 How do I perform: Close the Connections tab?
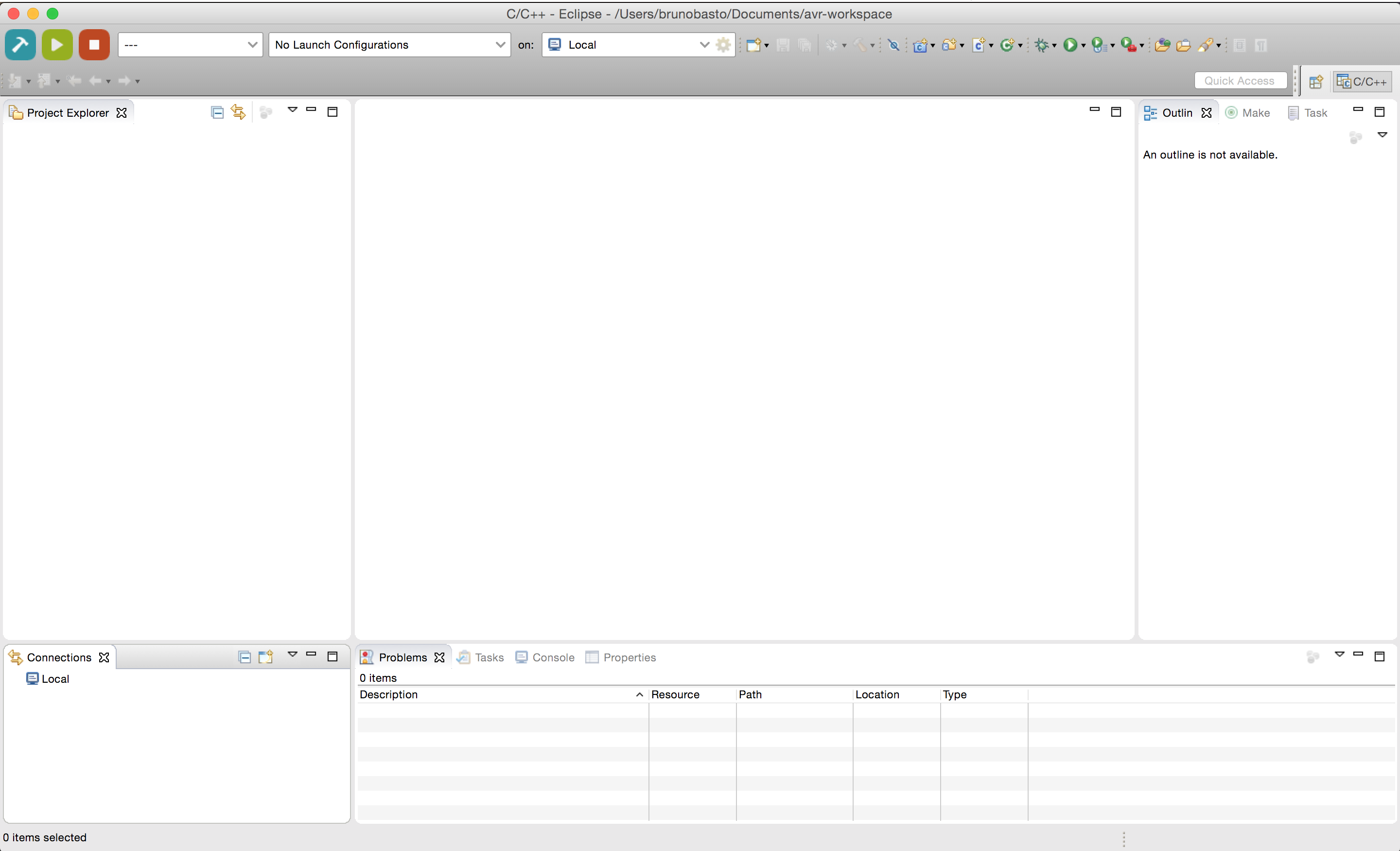coord(104,657)
